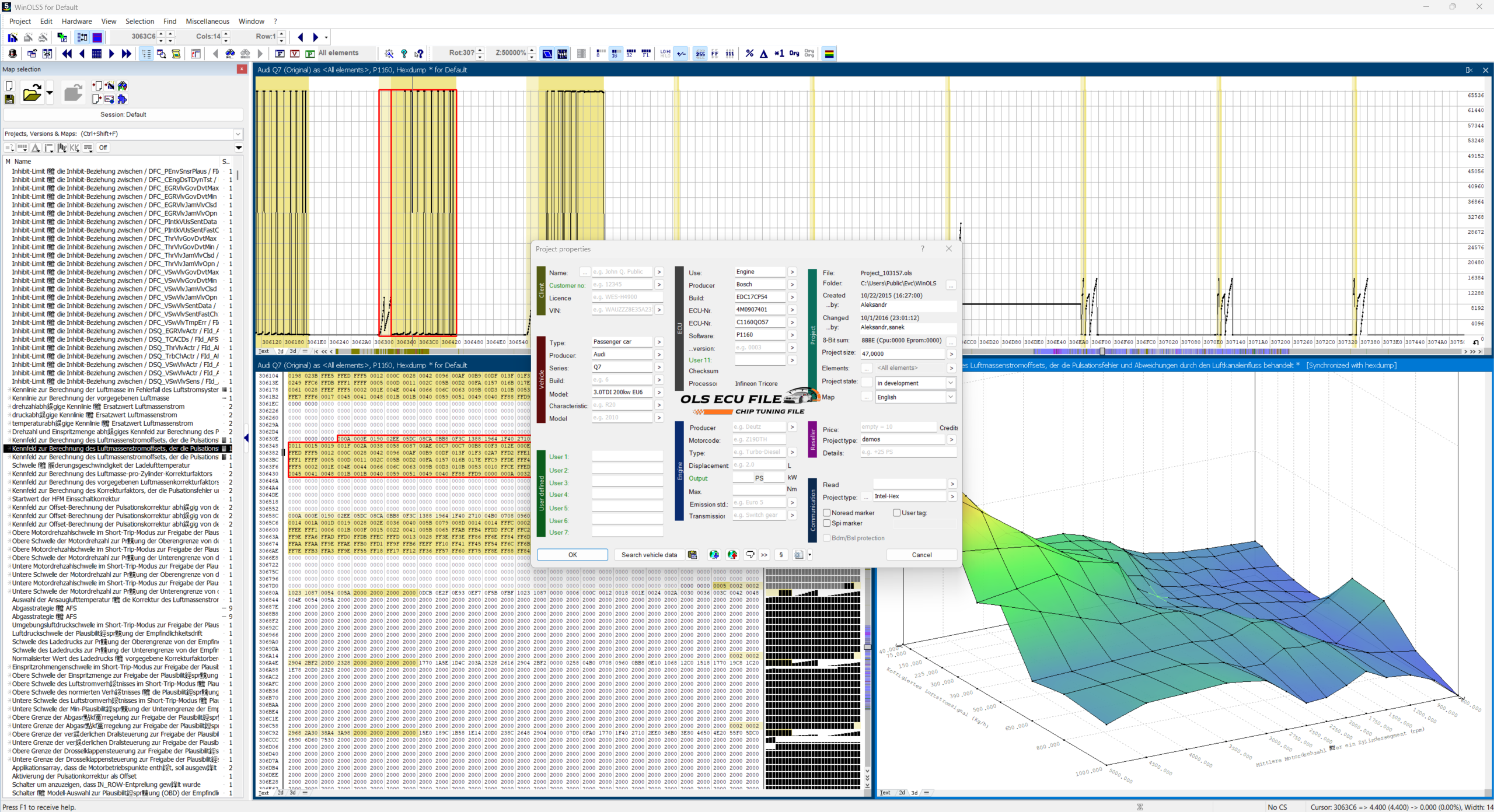Open project with the yellow folder icon
The width and height of the screenshot is (1494, 812).
pos(32,92)
